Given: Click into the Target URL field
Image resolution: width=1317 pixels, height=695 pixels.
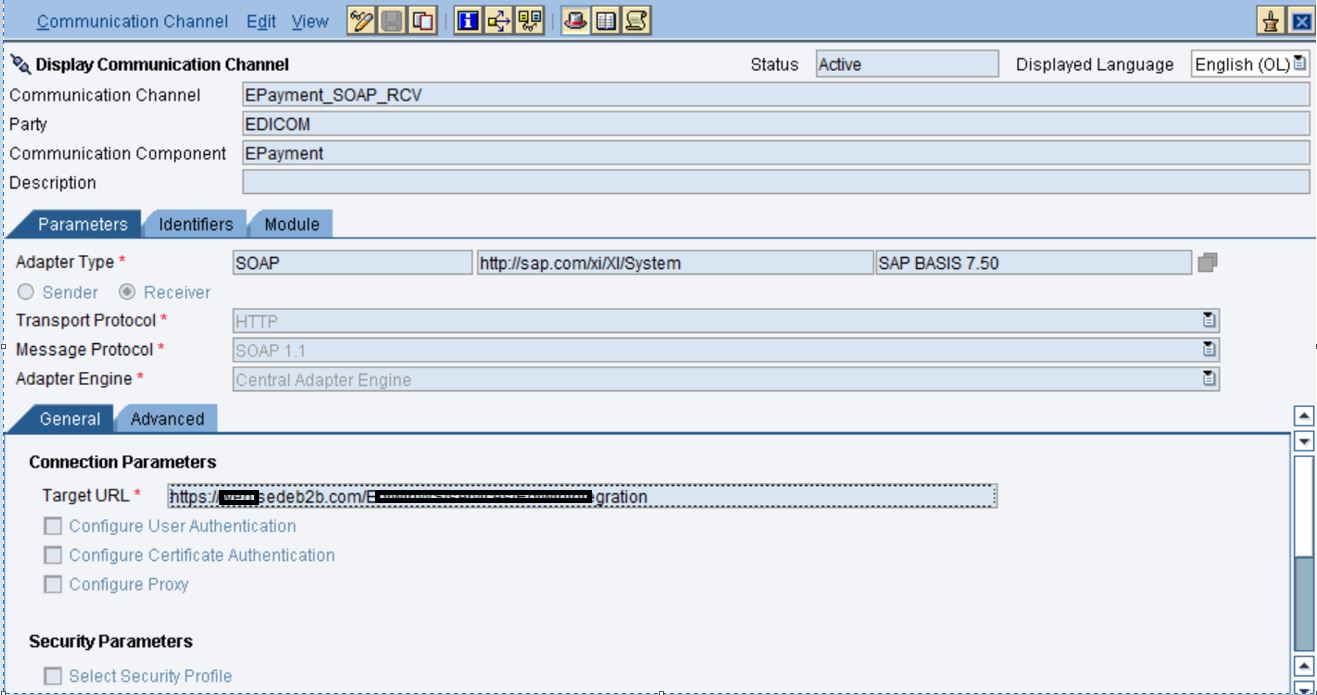Looking at the screenshot, I should pyautogui.click(x=580, y=496).
